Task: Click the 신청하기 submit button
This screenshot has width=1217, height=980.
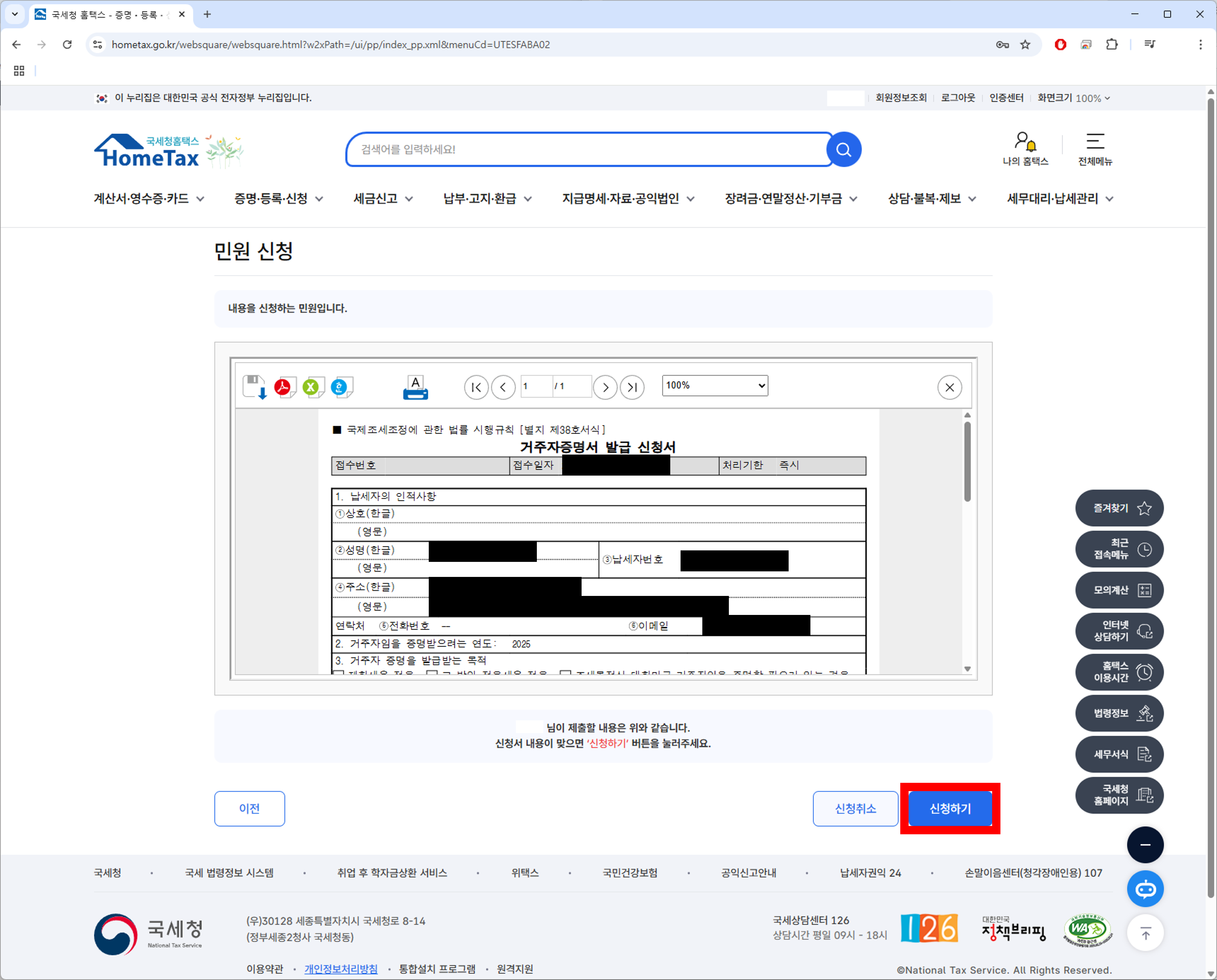Action: [949, 809]
